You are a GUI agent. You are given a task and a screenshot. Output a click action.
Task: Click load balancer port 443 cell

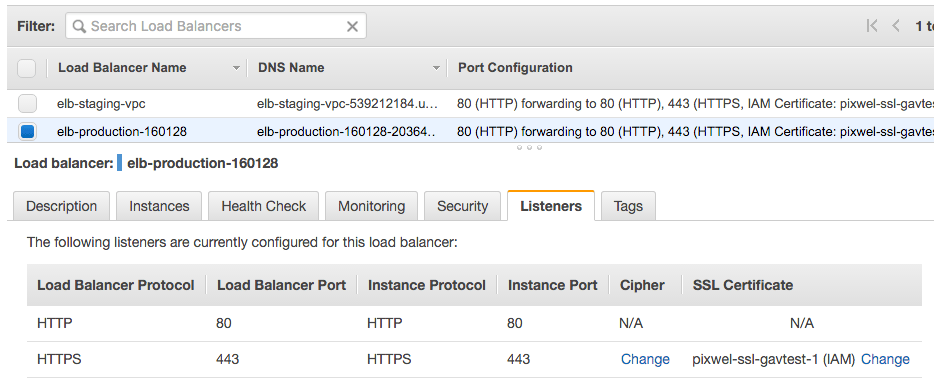click(228, 359)
